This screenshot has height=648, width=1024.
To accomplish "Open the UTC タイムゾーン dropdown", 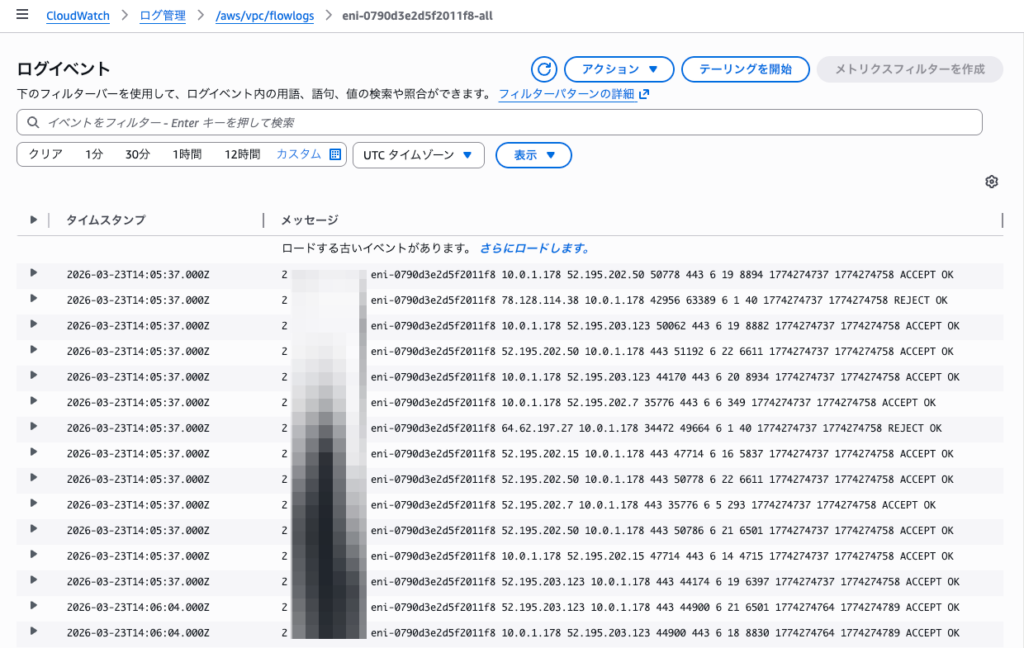I will tap(418, 155).
